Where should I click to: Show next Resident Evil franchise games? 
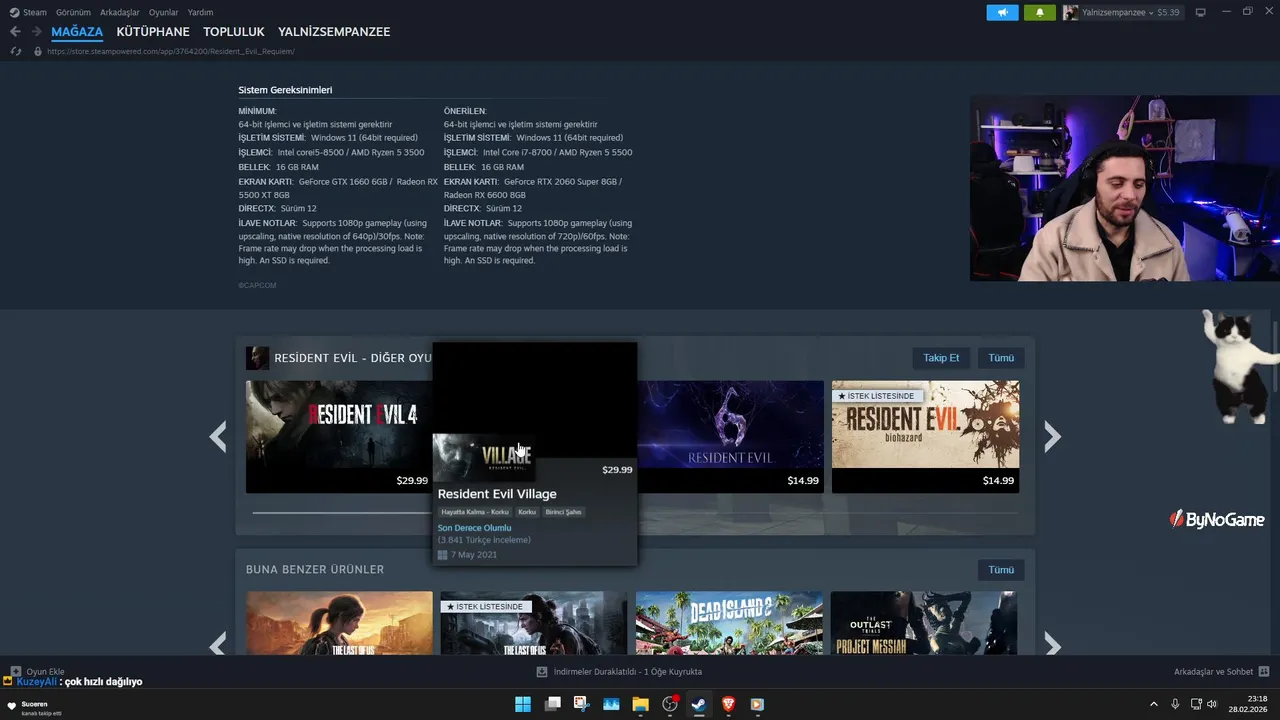pyautogui.click(x=1052, y=436)
